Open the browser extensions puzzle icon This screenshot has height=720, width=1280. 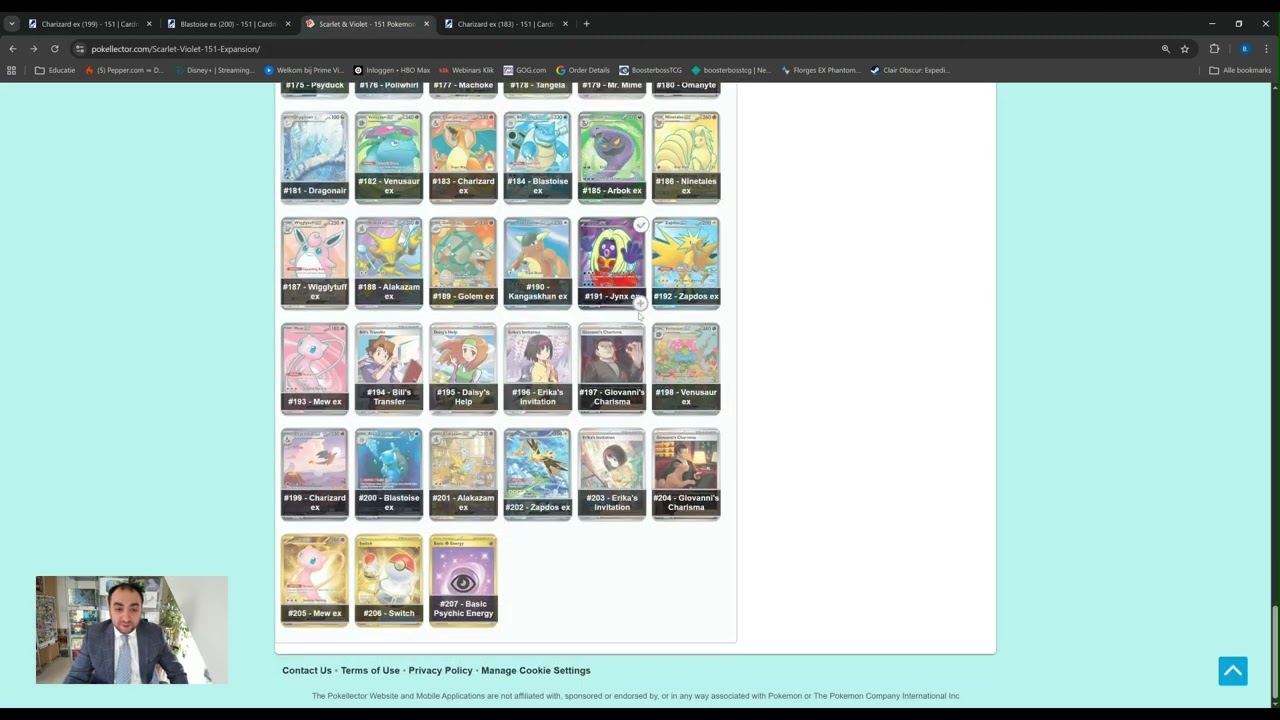pos(1214,49)
